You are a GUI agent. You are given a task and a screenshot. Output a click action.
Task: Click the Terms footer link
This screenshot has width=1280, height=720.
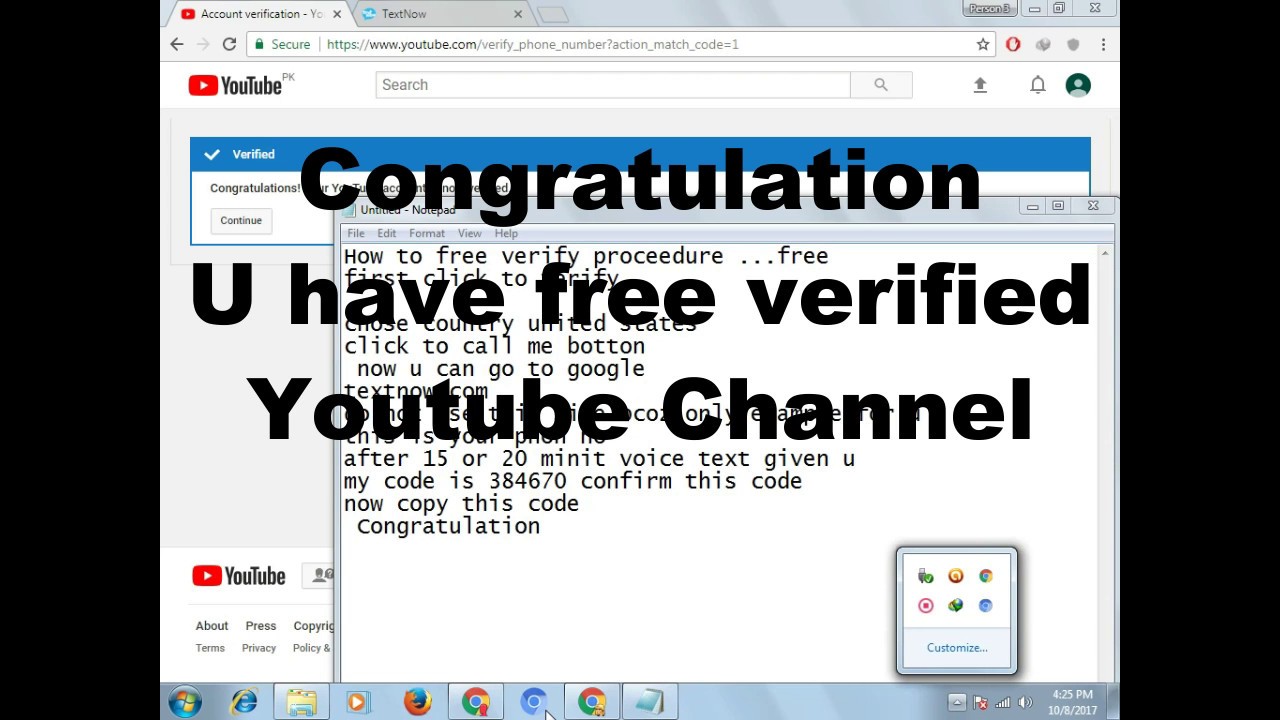tap(210, 648)
